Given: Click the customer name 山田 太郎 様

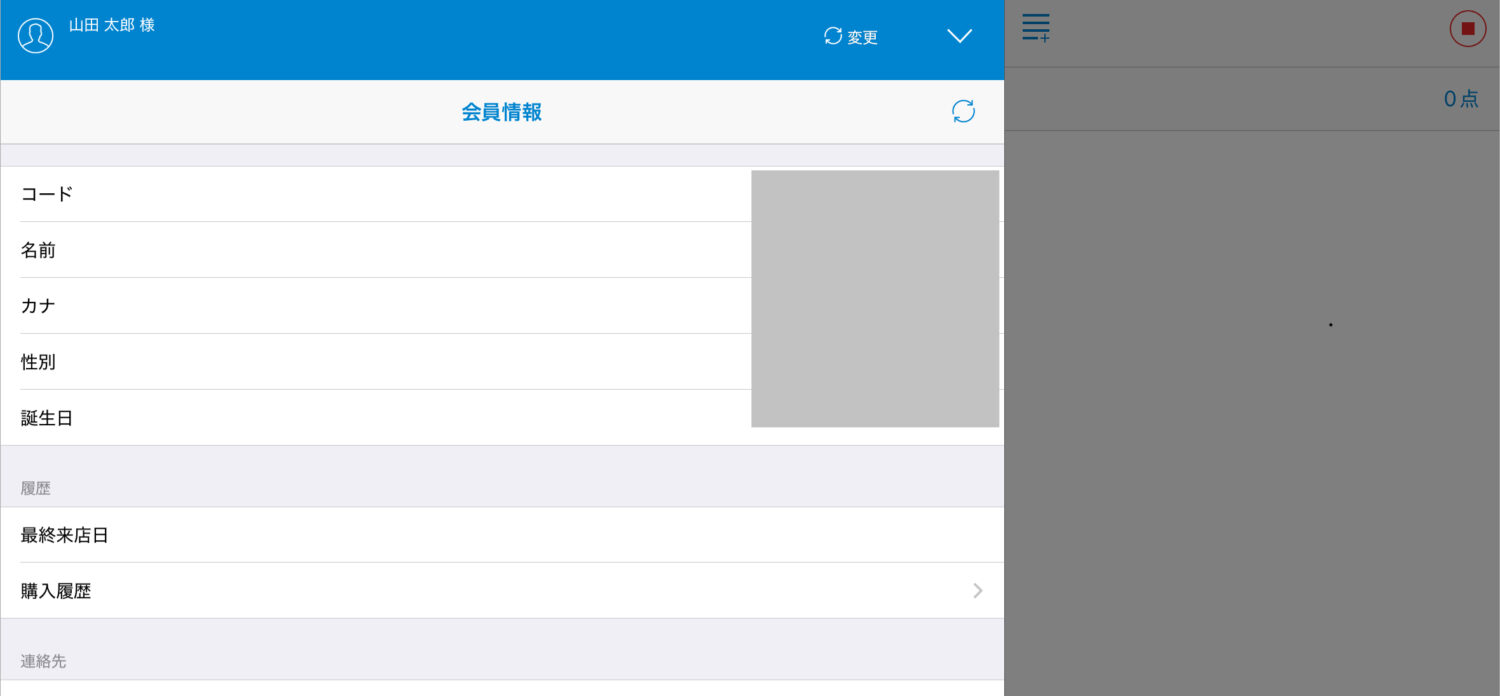Looking at the screenshot, I should [x=111, y=28].
